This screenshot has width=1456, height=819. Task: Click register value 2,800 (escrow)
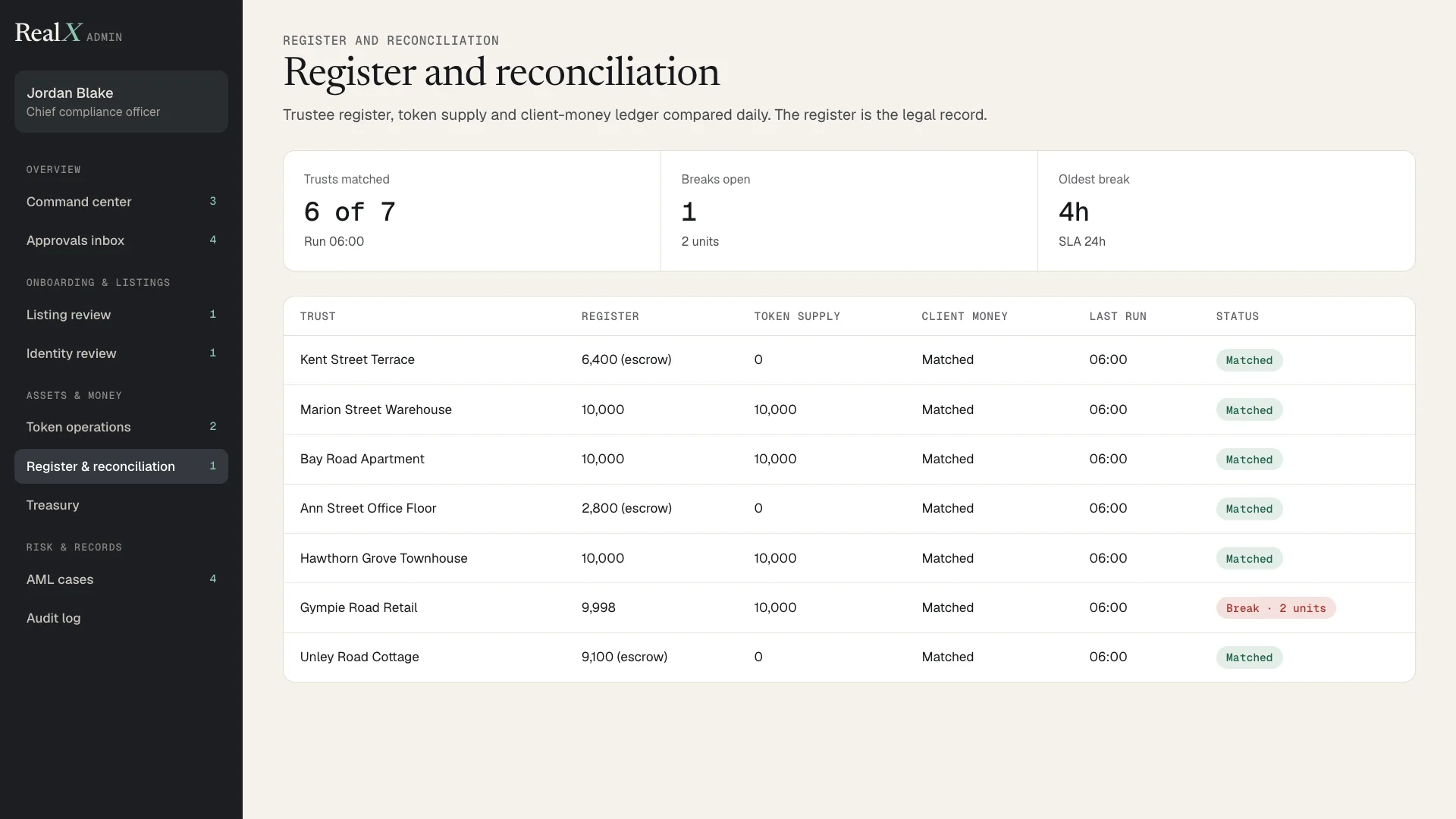click(626, 508)
